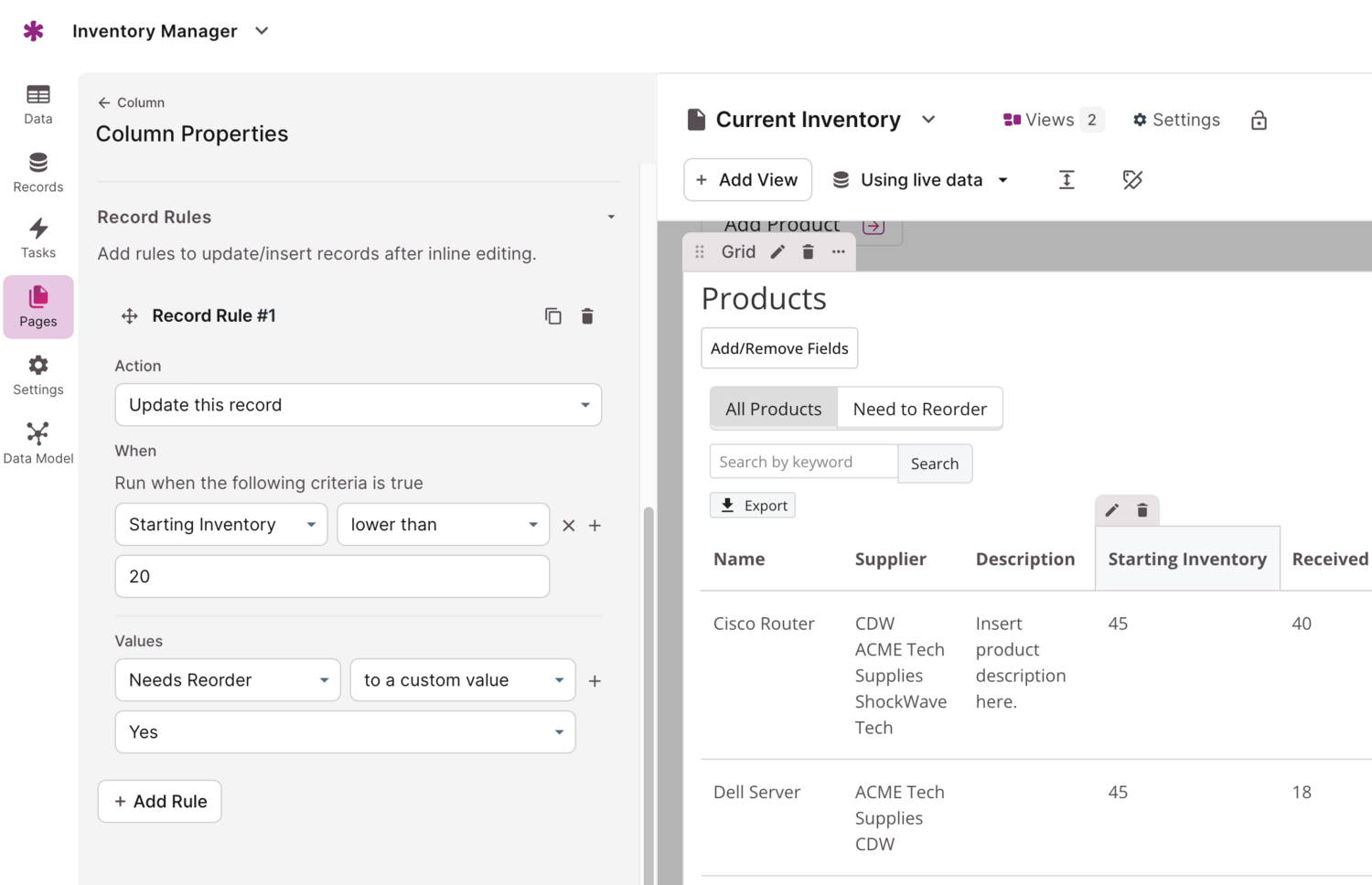Duplicate Record Rule #1 with copy icon
Viewport: 1372px width, 885px height.
coord(552,316)
